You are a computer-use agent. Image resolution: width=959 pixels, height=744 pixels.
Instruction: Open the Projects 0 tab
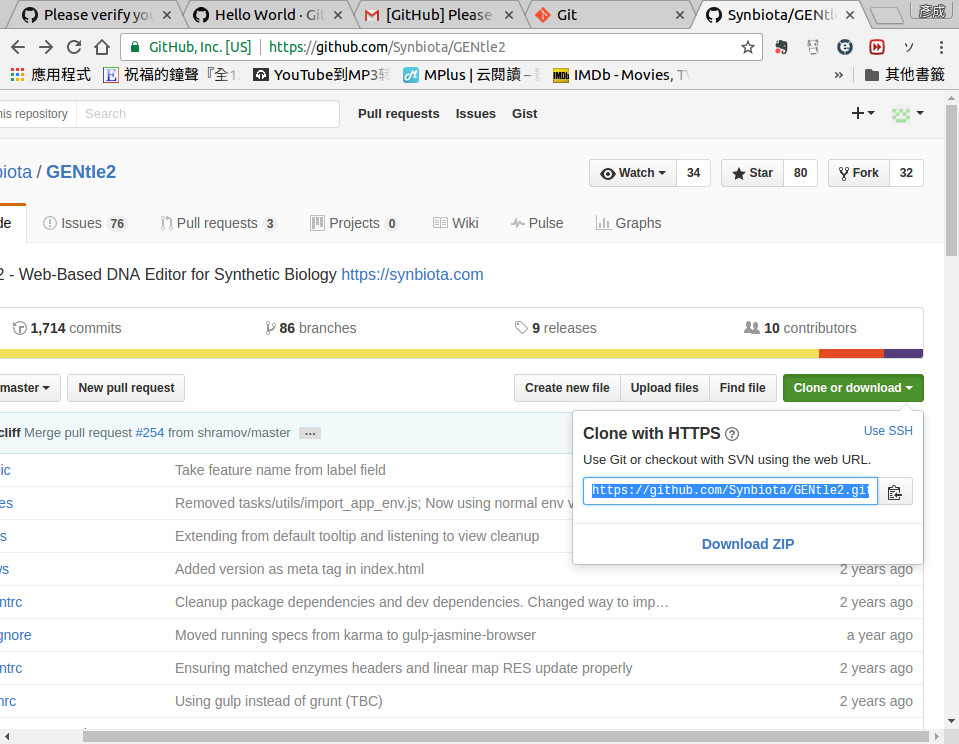[x=355, y=223]
